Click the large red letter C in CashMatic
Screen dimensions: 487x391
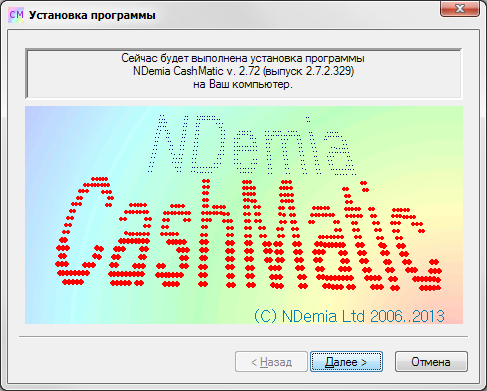tap(84, 231)
